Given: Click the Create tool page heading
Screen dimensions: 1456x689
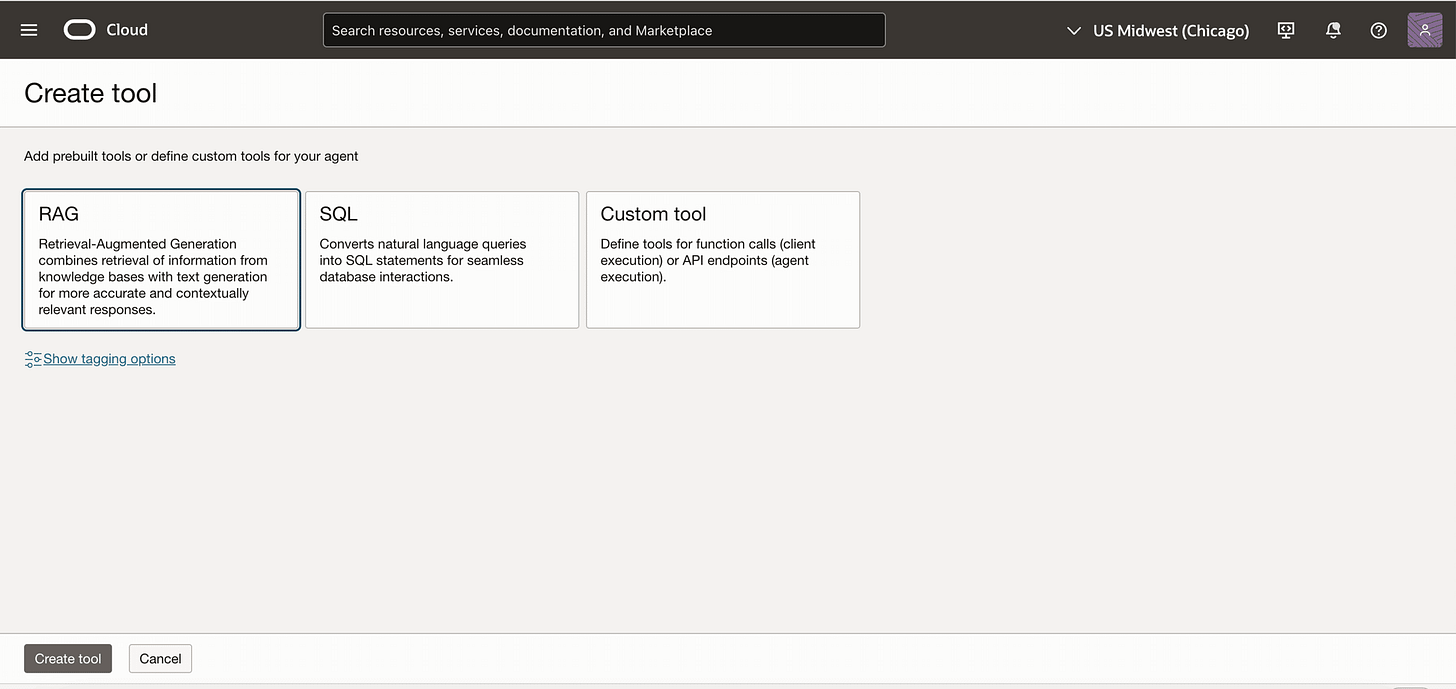Looking at the screenshot, I should (x=91, y=93).
